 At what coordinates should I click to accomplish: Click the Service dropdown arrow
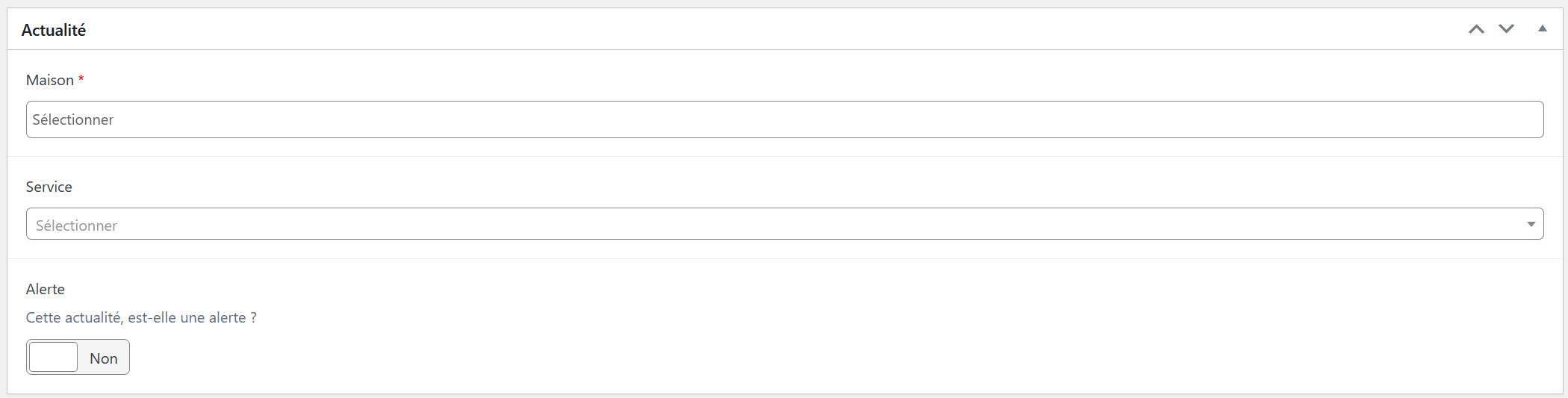tap(1531, 224)
